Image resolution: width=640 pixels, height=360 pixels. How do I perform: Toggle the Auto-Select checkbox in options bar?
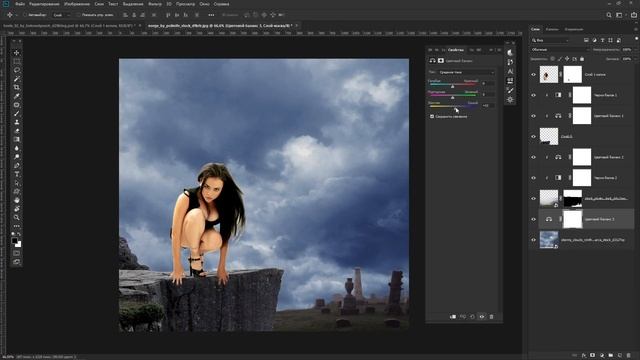[25, 15]
